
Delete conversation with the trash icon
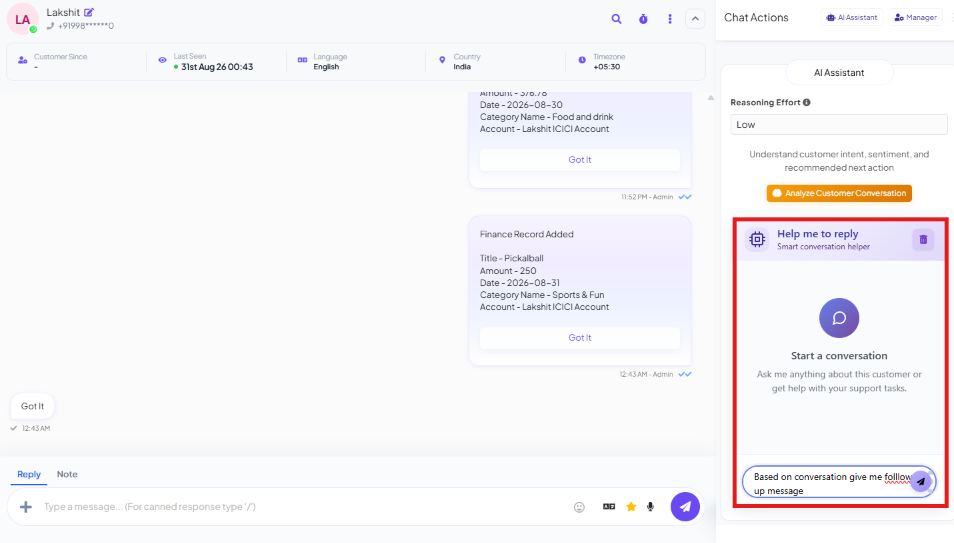923,239
